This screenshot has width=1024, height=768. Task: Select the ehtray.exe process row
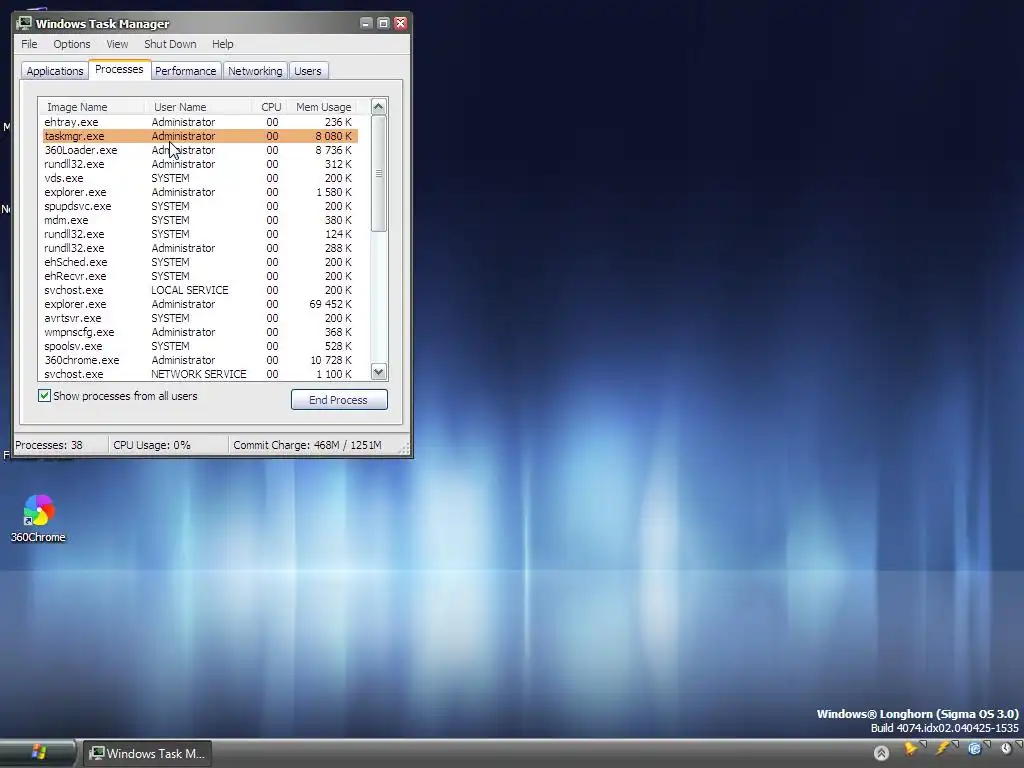[x=200, y=122]
